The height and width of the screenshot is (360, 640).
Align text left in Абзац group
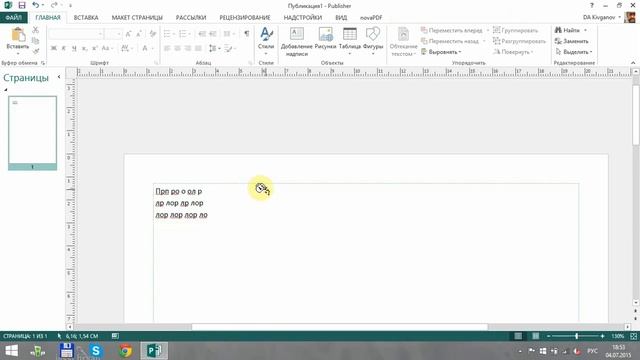pyautogui.click(x=167, y=48)
